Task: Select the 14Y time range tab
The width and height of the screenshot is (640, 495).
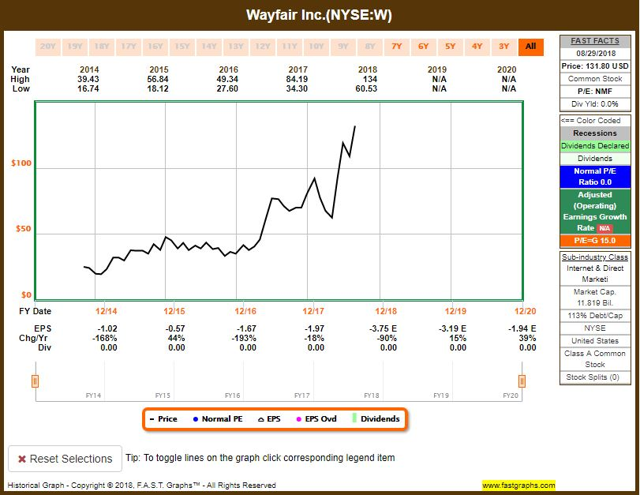Action: [x=209, y=47]
